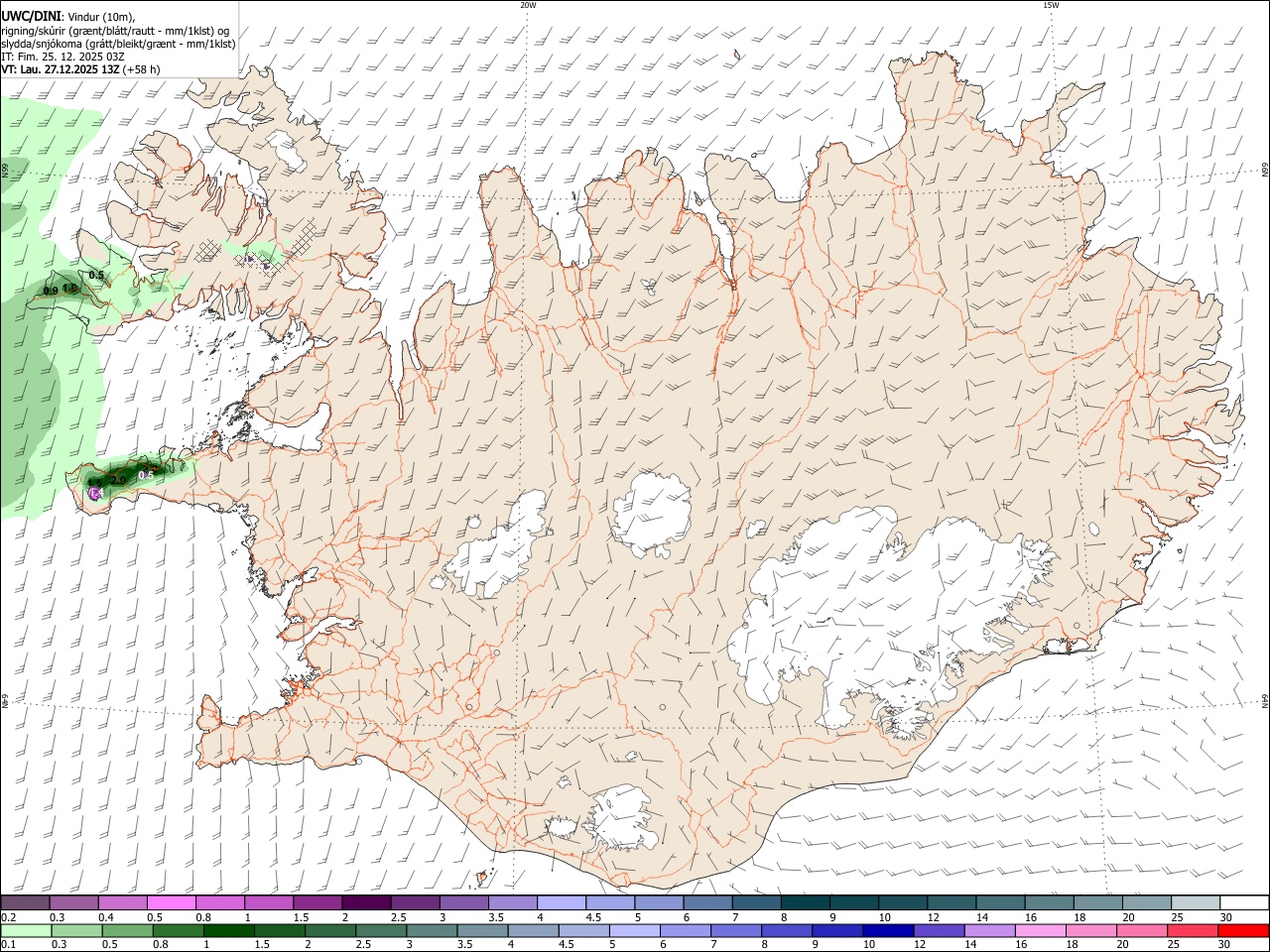Viewport: 1270px width, 952px height.
Task: Pick the bright pink top swatch between 0.5 and 0.8
Action: point(171,903)
